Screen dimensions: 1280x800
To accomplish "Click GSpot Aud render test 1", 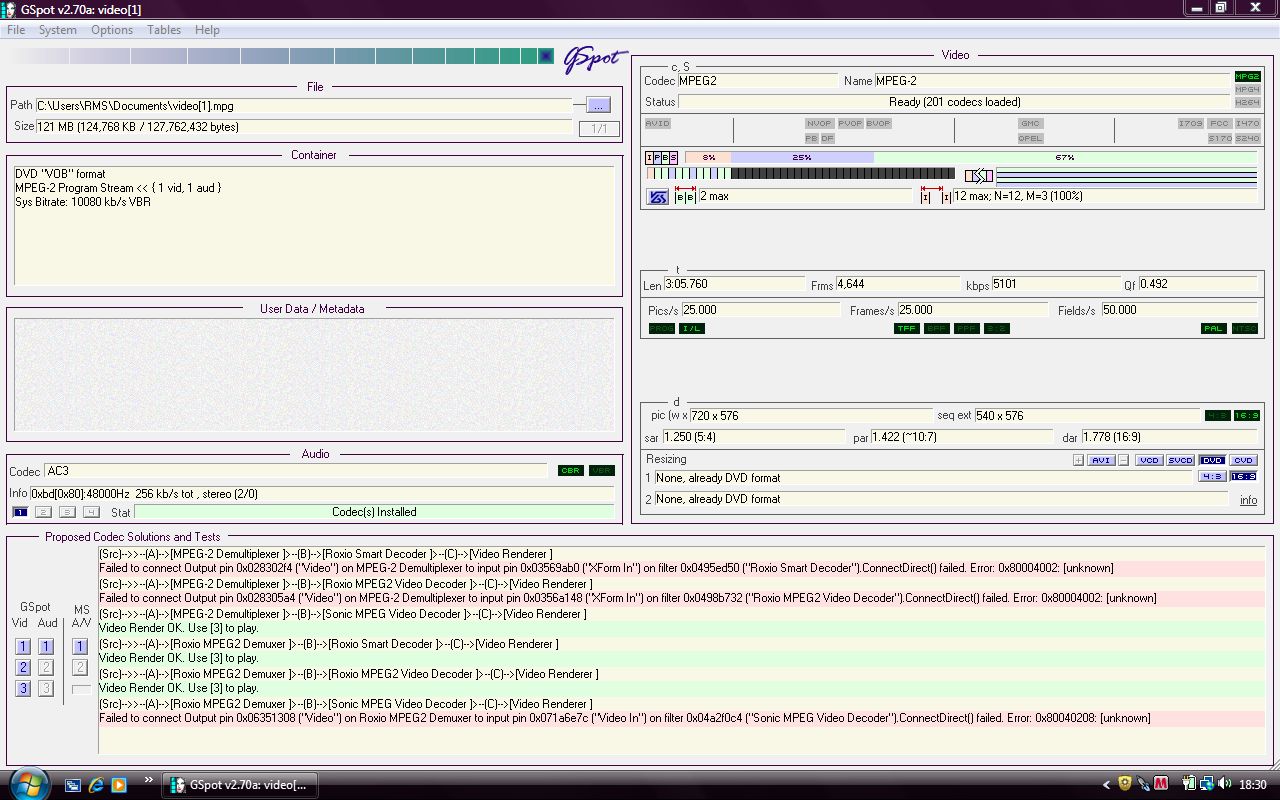I will pyautogui.click(x=46, y=647).
